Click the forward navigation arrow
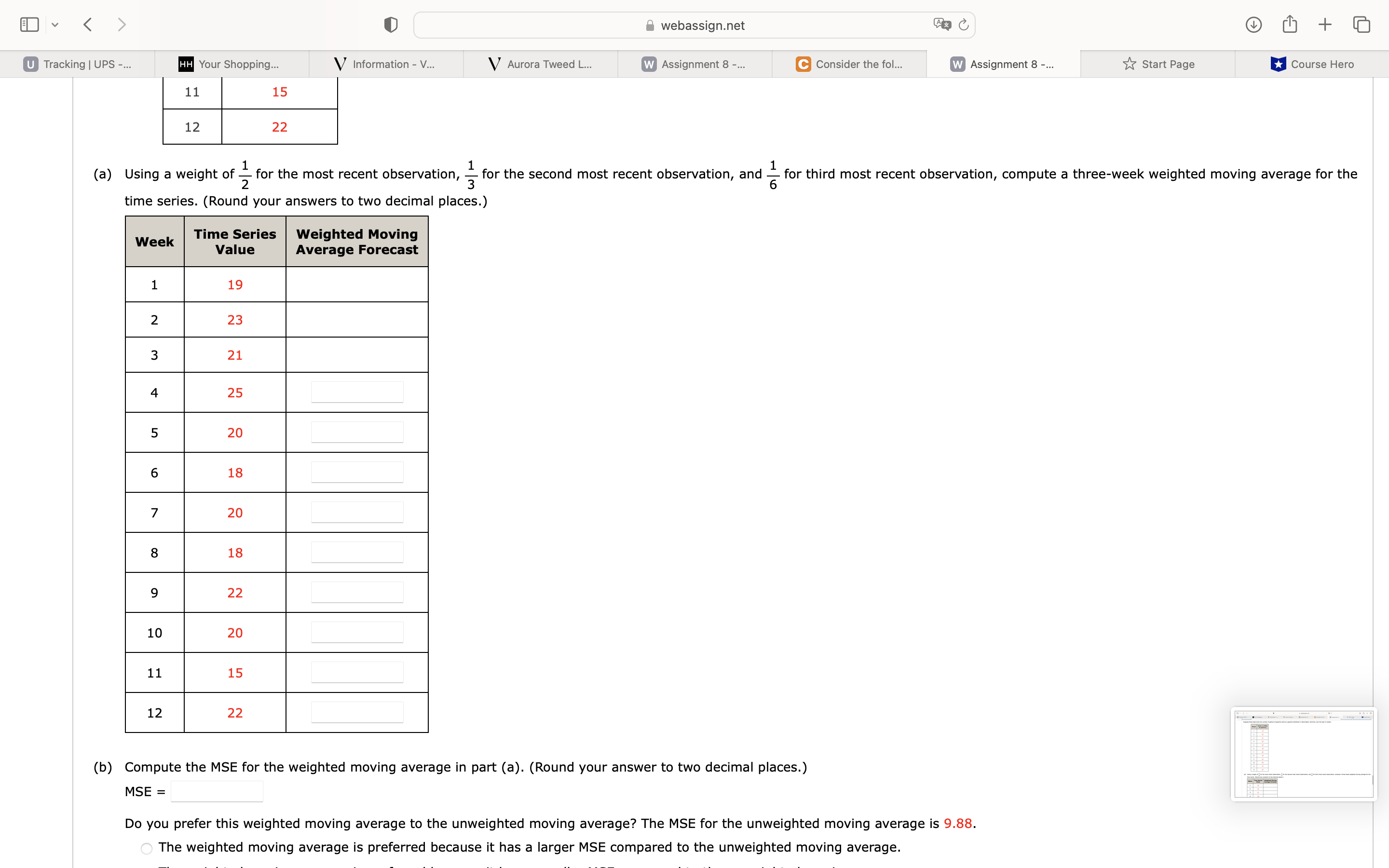This screenshot has height=868, width=1389. 122,24
